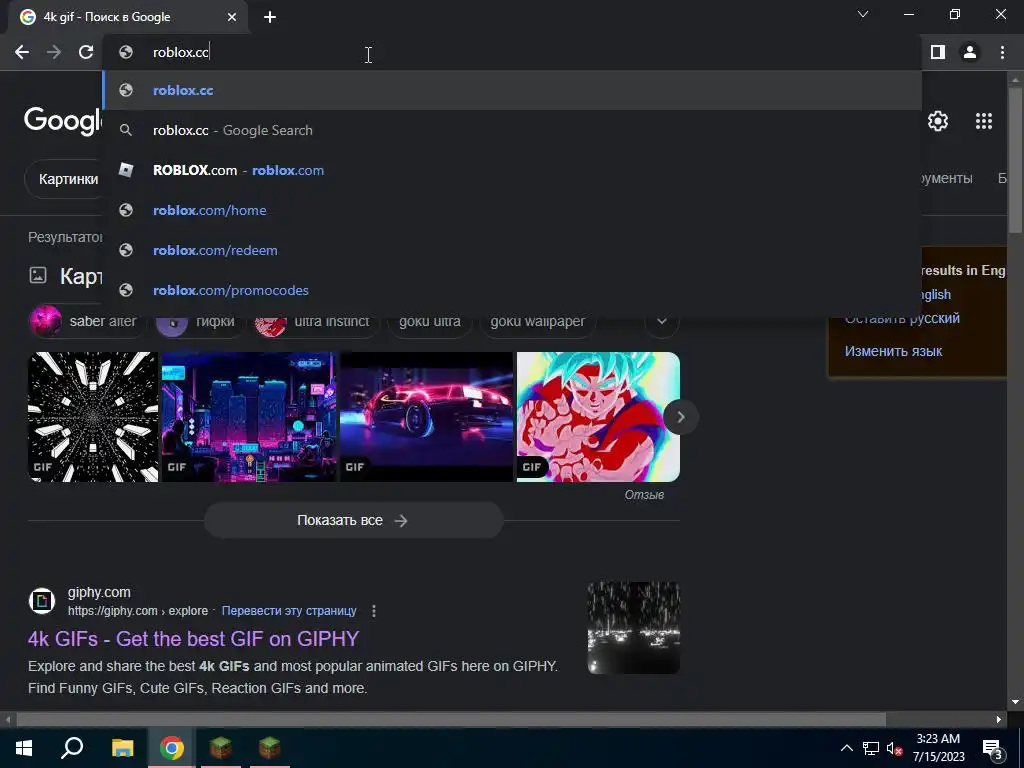Open the second Minecraft taskbar icon

coord(270,748)
